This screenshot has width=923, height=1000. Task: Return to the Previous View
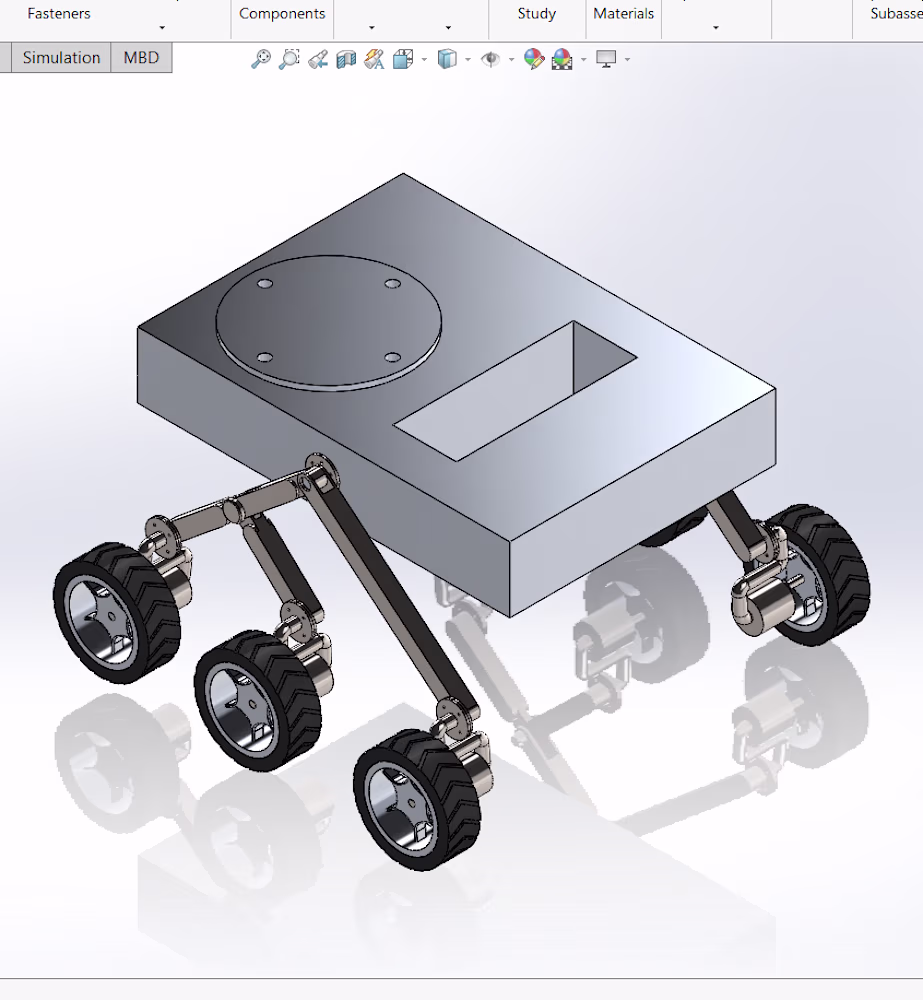(x=318, y=59)
